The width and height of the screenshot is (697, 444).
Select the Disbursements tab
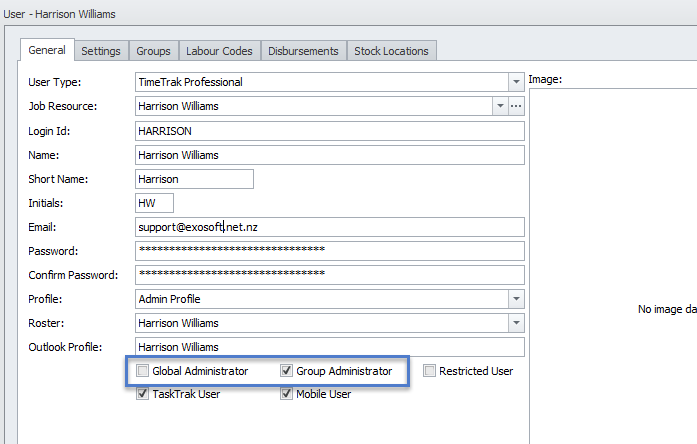304,51
